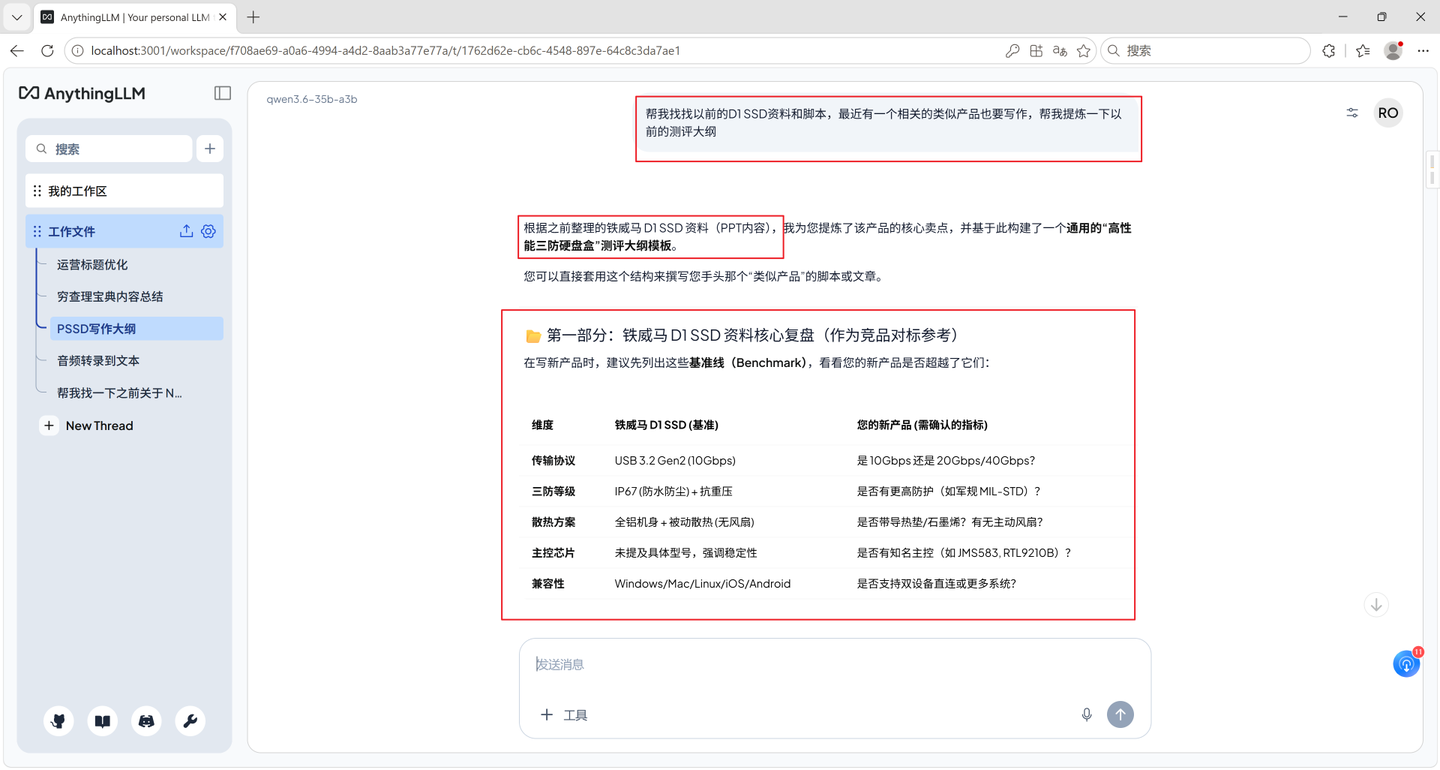1440x770 pixels.
Task: Click the Windows/Mac/Linux/iOS/Android cell
Action: tap(702, 584)
